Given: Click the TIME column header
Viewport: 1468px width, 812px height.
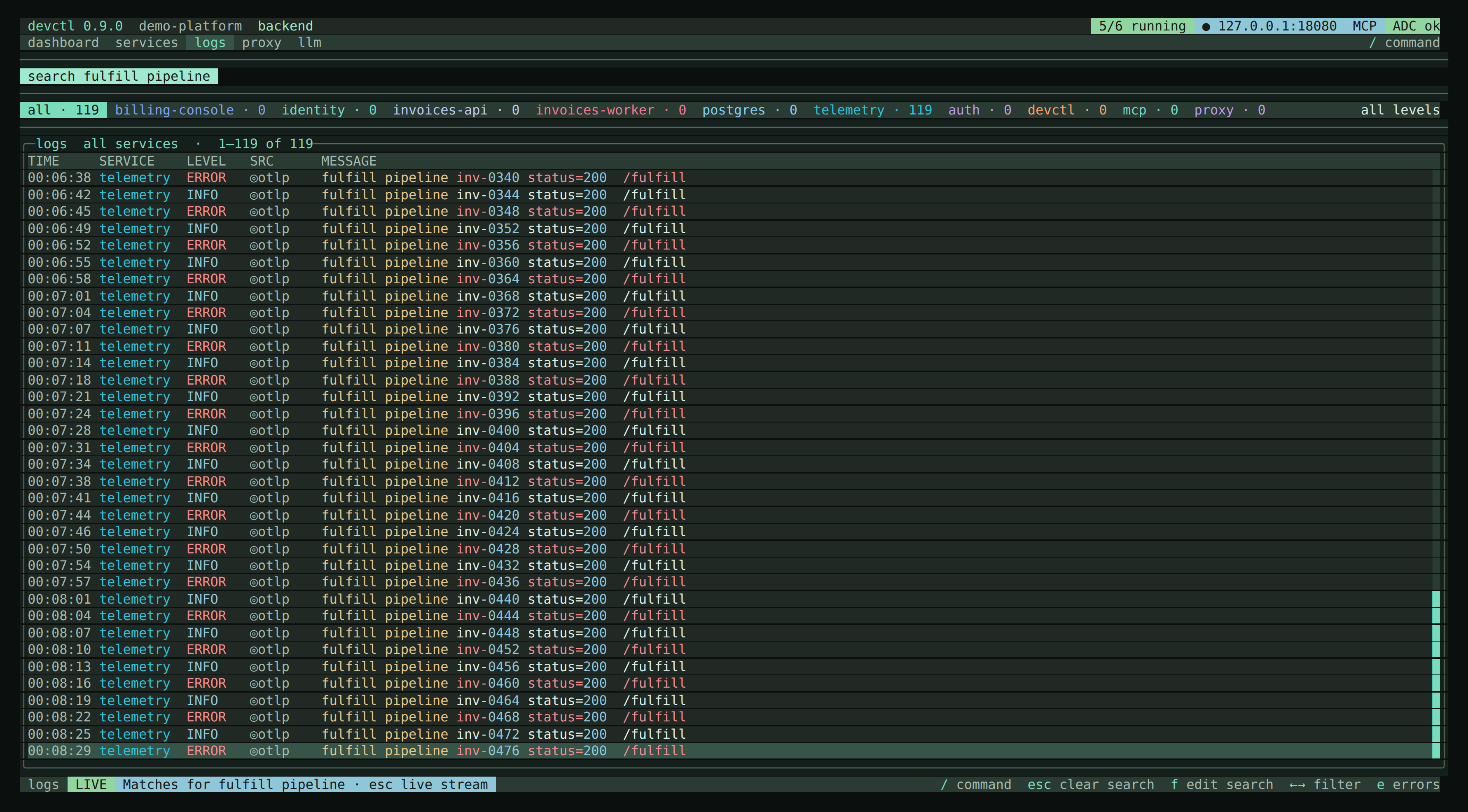Looking at the screenshot, I should (43, 161).
